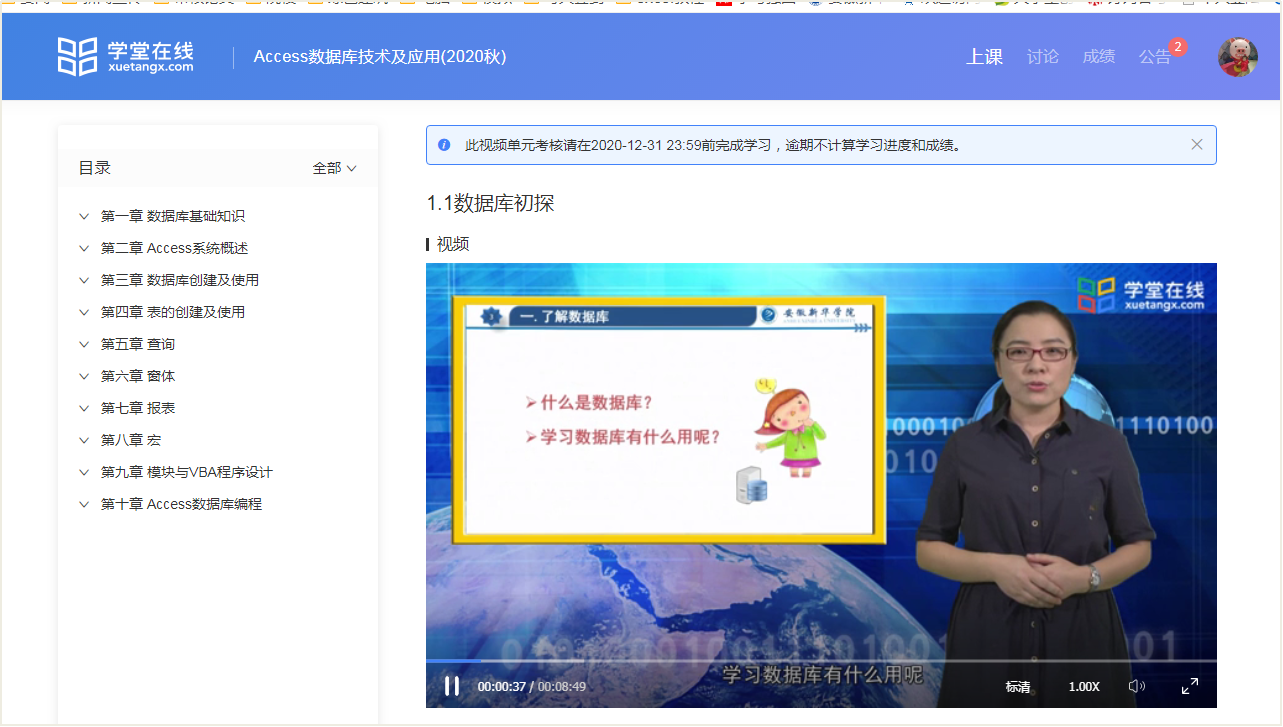Click the blue info icon in notice

pyautogui.click(x=444, y=145)
